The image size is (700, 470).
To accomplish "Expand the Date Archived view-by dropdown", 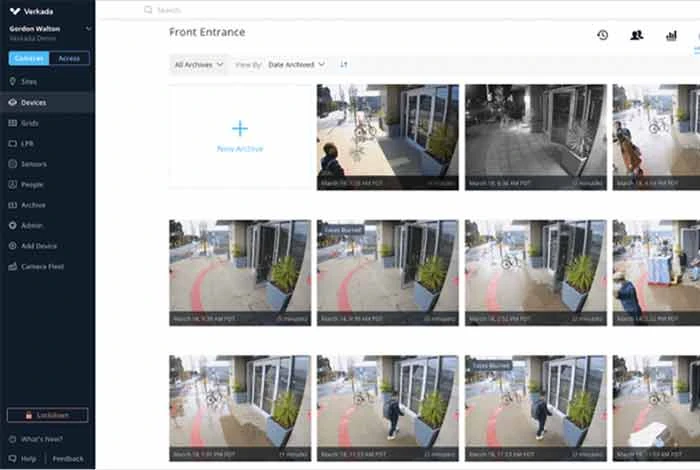I will coord(296,65).
